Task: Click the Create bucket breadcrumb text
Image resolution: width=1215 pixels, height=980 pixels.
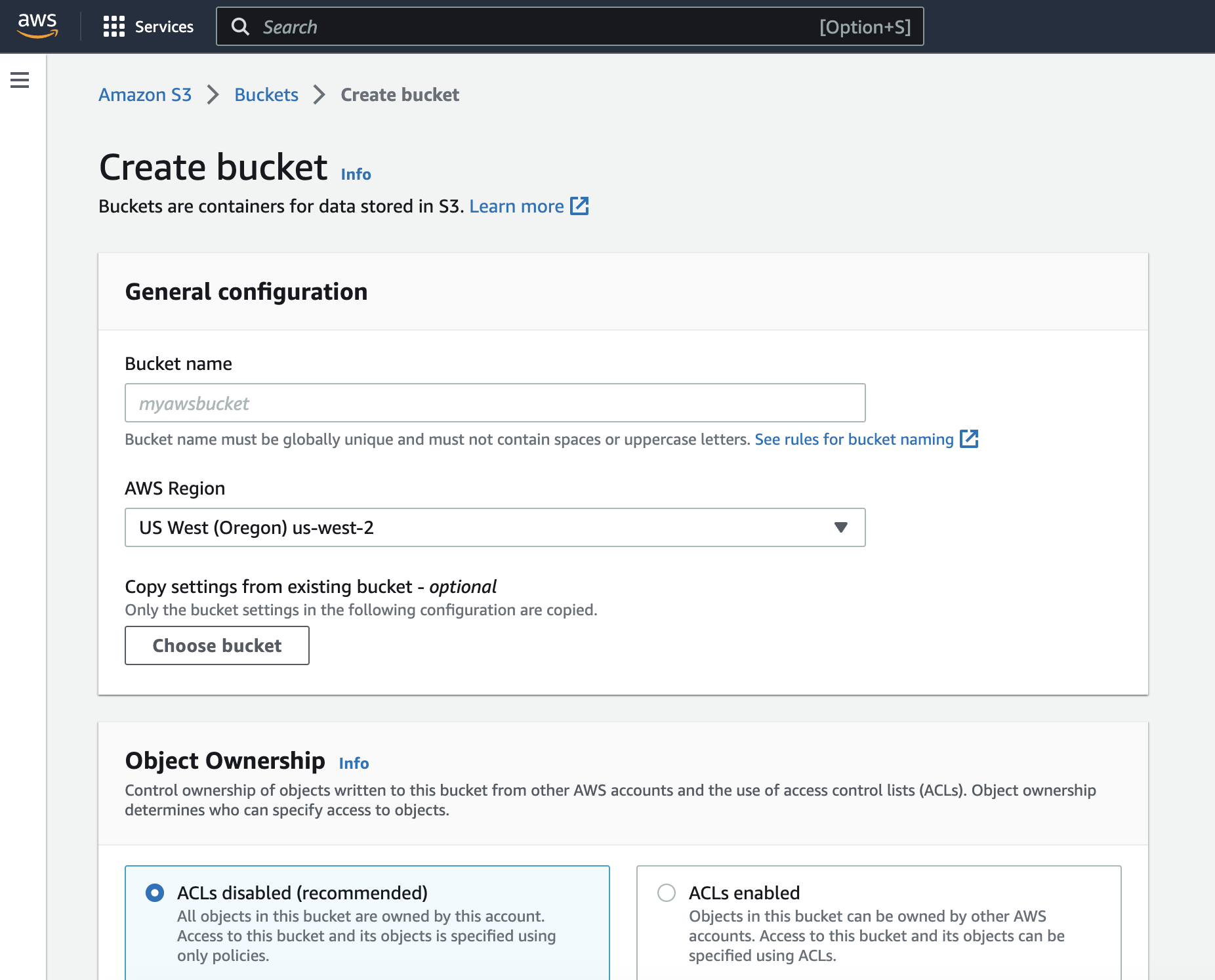Action: (x=400, y=95)
